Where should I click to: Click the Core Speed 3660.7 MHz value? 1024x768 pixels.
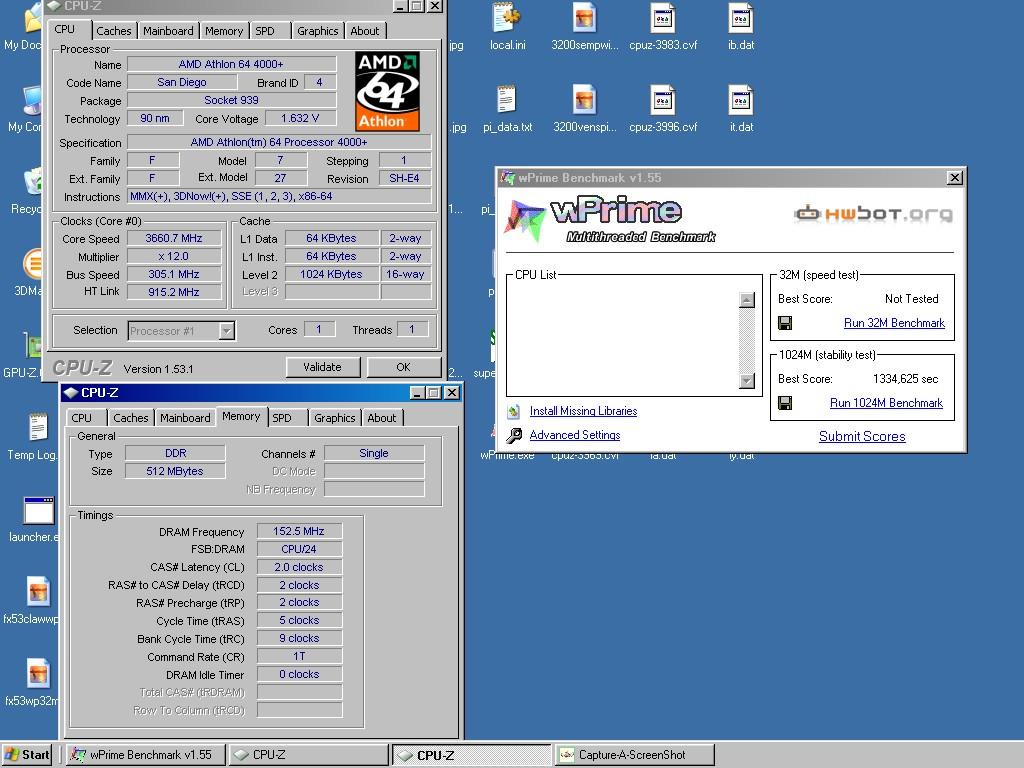(174, 238)
